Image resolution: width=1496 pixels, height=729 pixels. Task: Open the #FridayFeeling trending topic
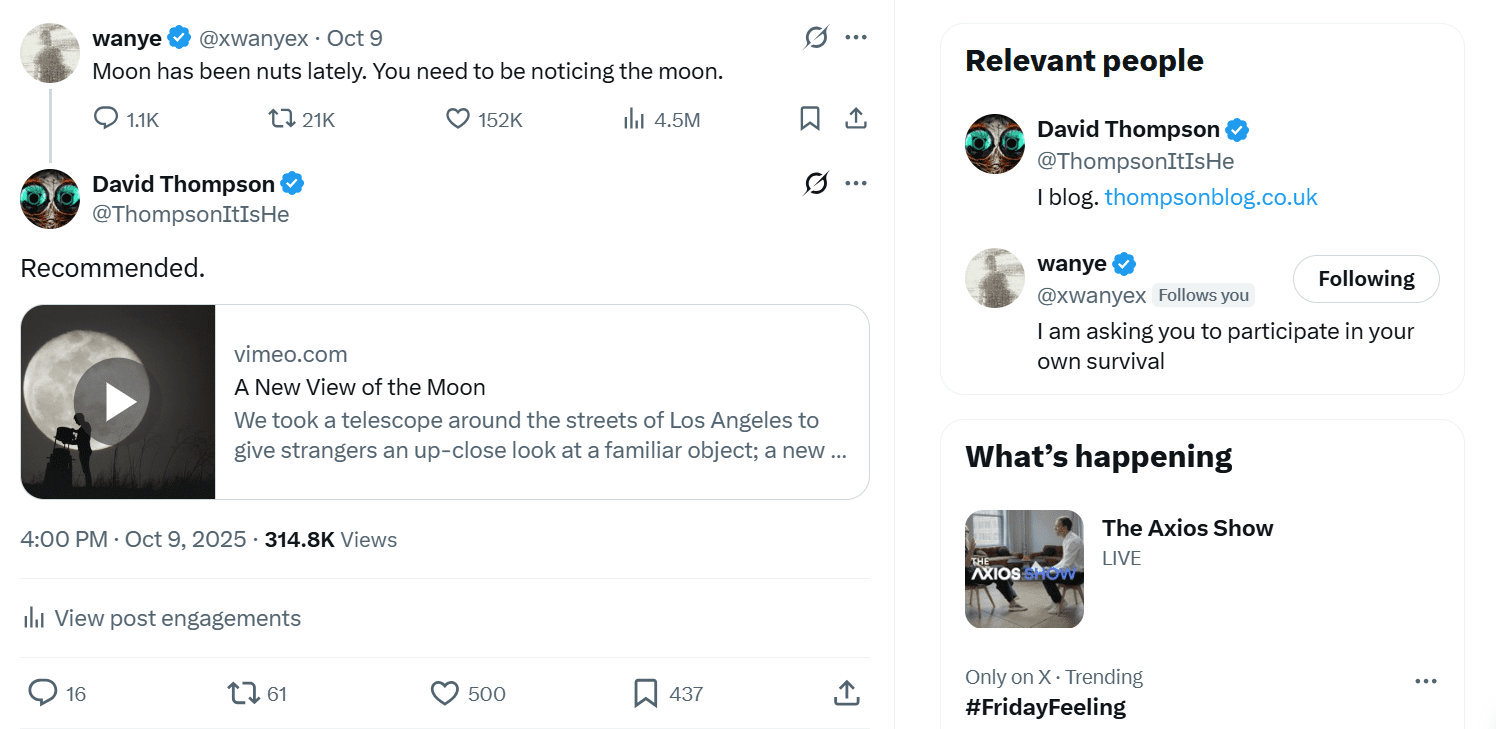[x=1045, y=707]
